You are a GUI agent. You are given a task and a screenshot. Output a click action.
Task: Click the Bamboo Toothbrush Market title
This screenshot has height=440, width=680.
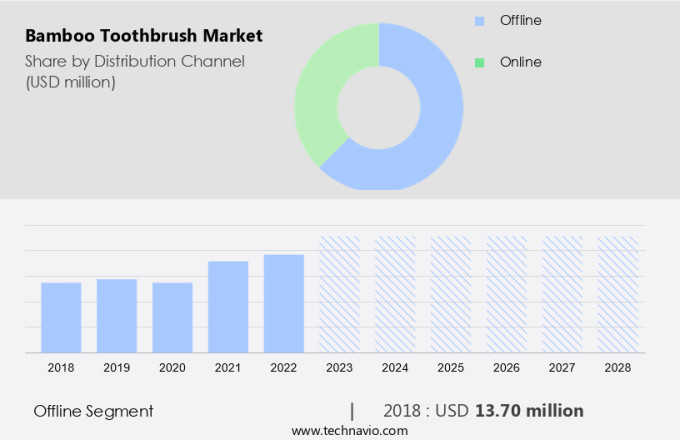click(144, 36)
